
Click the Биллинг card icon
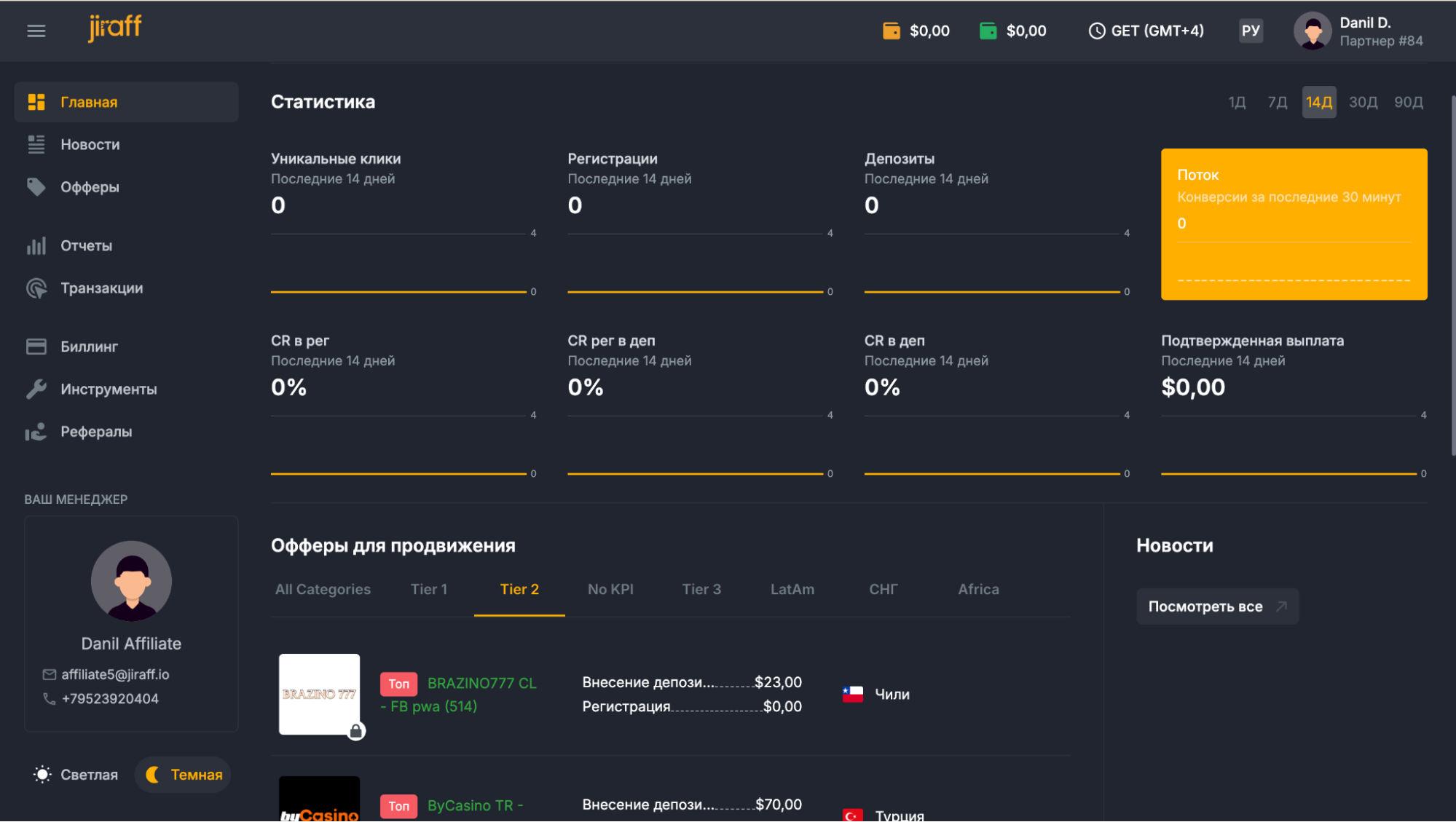point(36,347)
